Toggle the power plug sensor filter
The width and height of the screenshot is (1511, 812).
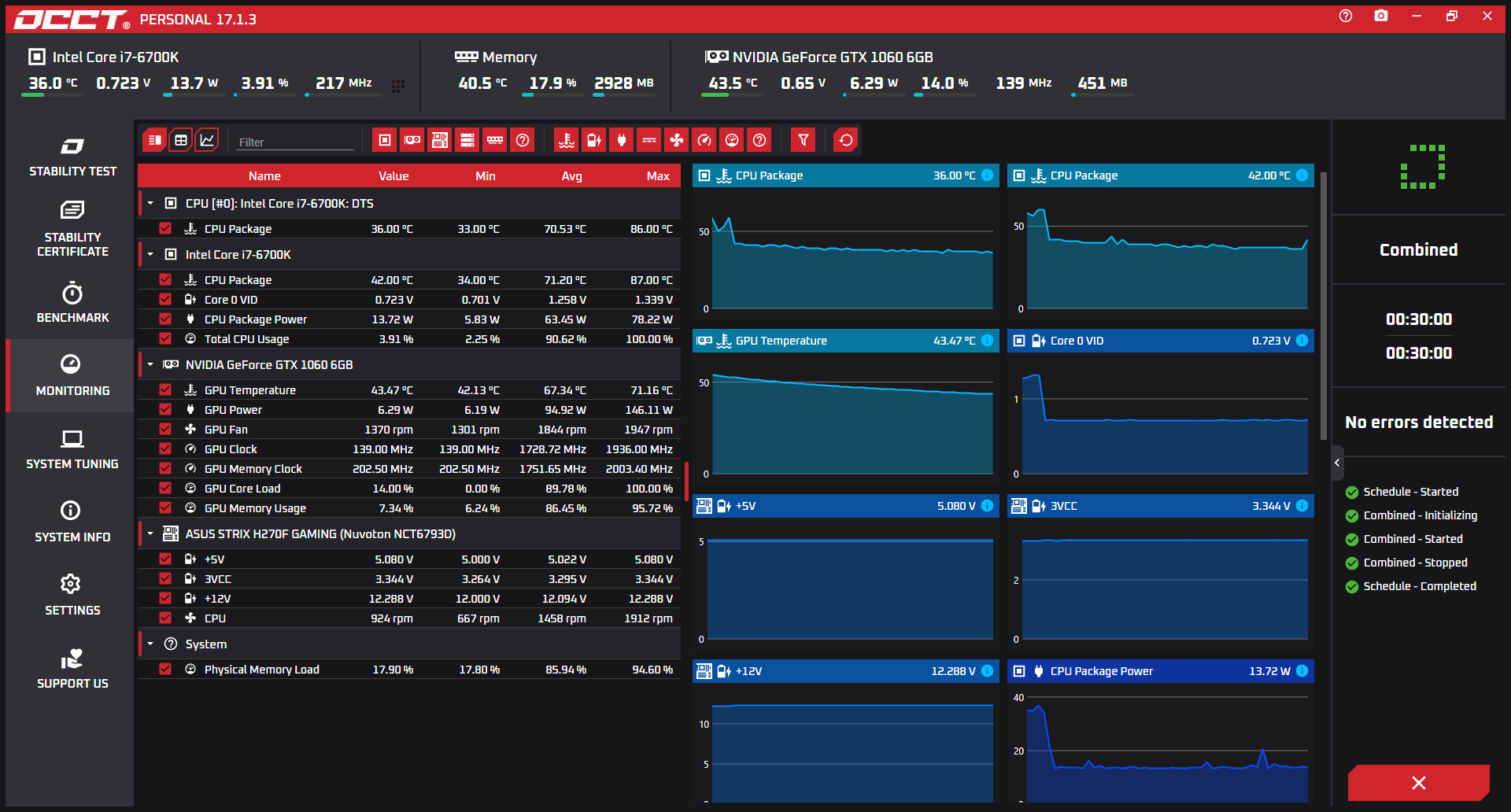click(x=622, y=140)
